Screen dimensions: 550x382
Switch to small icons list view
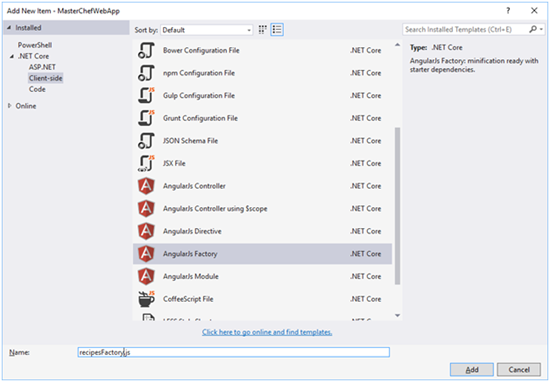(277, 30)
